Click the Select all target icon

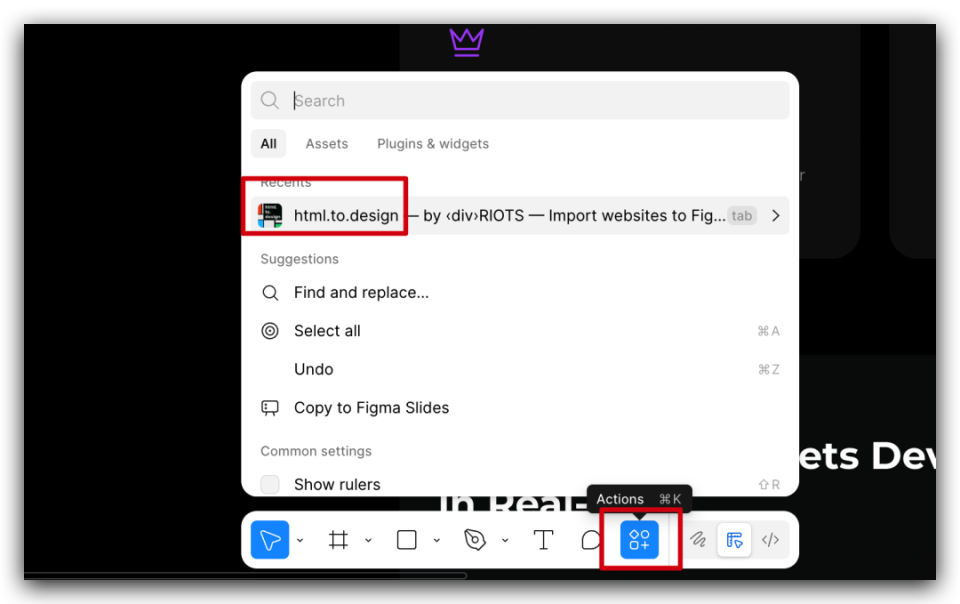point(270,331)
